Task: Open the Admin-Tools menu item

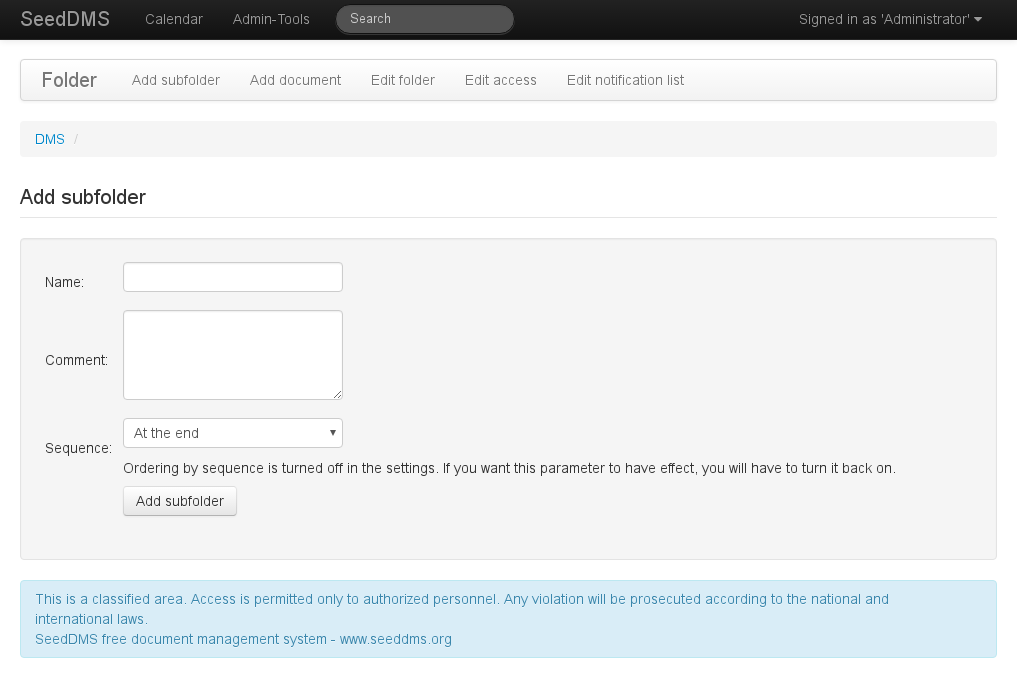Action: click(x=271, y=19)
